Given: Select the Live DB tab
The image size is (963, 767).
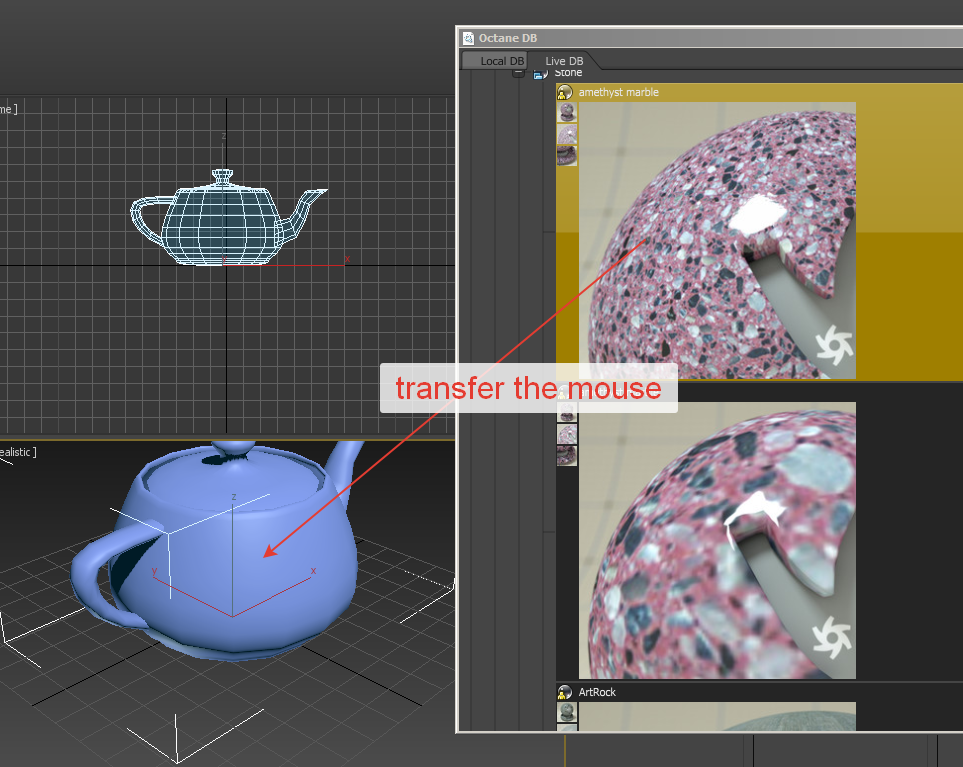Looking at the screenshot, I should 564,61.
